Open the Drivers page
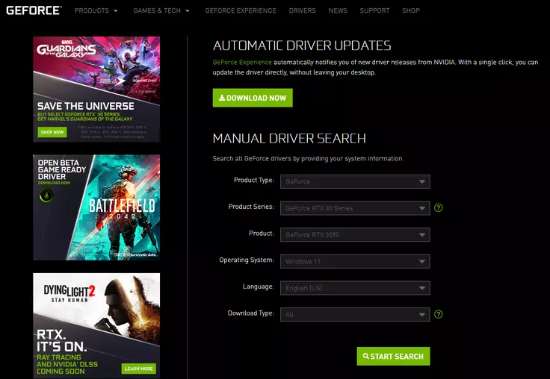 click(x=302, y=11)
